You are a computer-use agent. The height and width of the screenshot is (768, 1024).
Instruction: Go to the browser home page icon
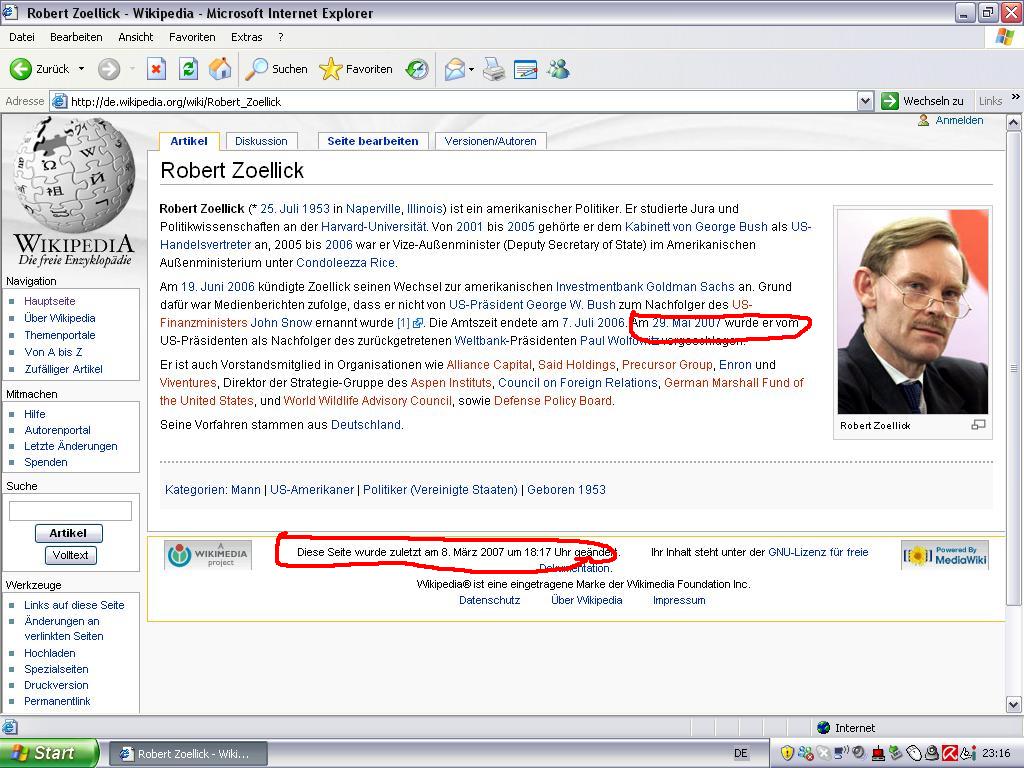220,69
